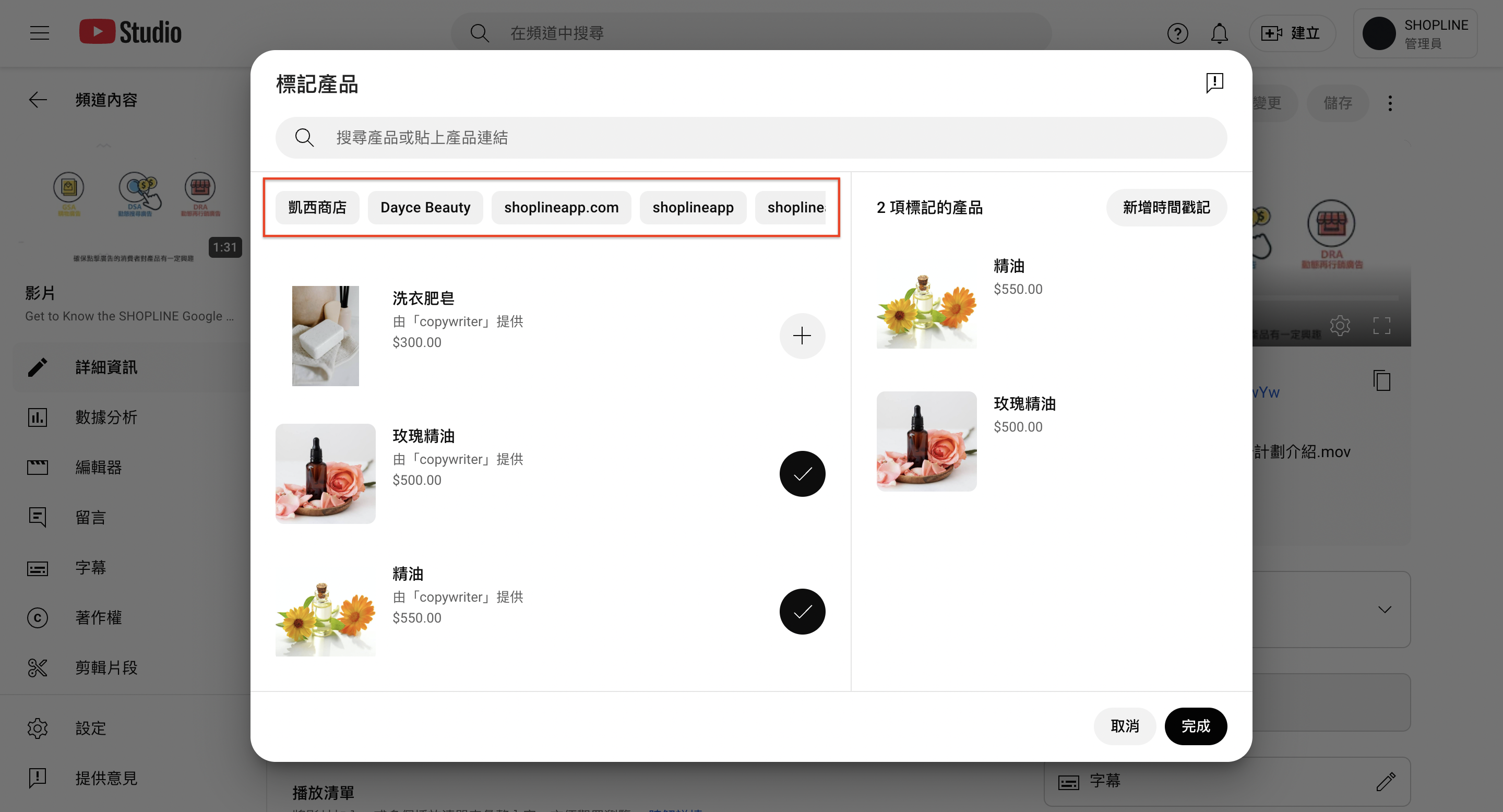This screenshot has height=812, width=1503.
Task: Click the 儲存 save button
Action: [1337, 103]
